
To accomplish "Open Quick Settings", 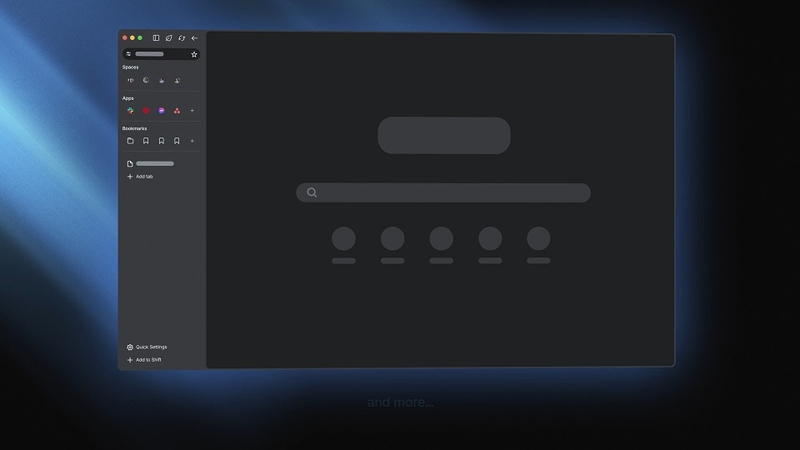I will [x=147, y=347].
